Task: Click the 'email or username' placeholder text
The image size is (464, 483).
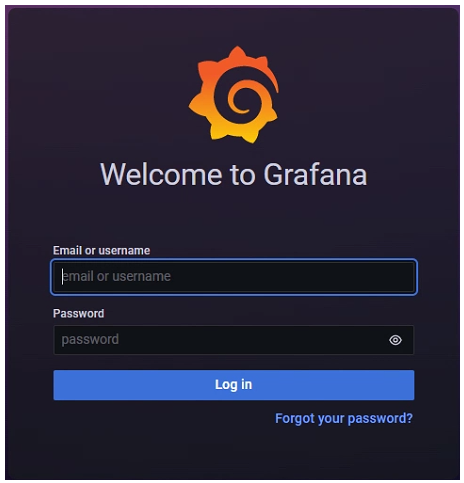Action: pyautogui.click(x=116, y=276)
